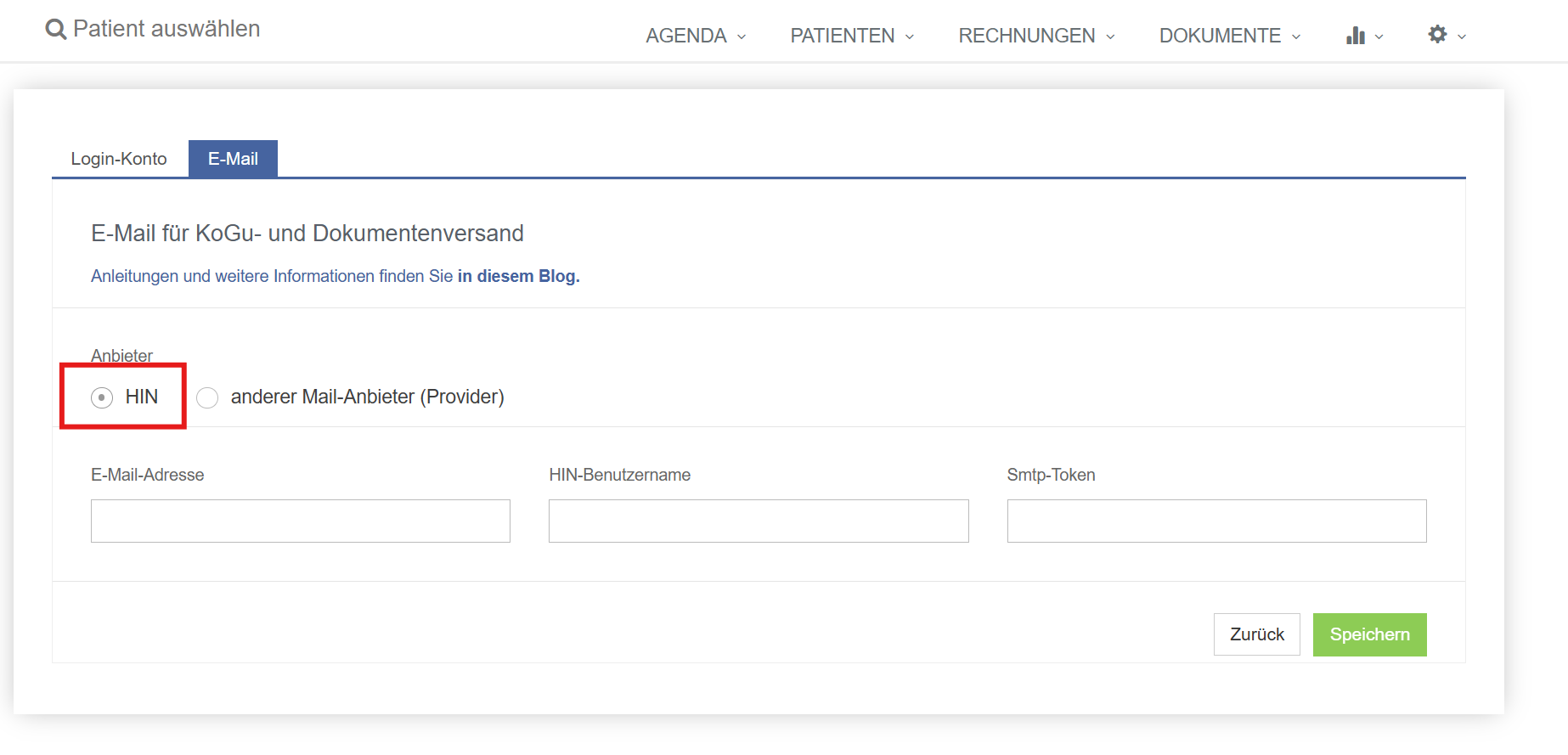Click the Patient auswählen search text
Screen dimensions: 1568x755
[166, 29]
